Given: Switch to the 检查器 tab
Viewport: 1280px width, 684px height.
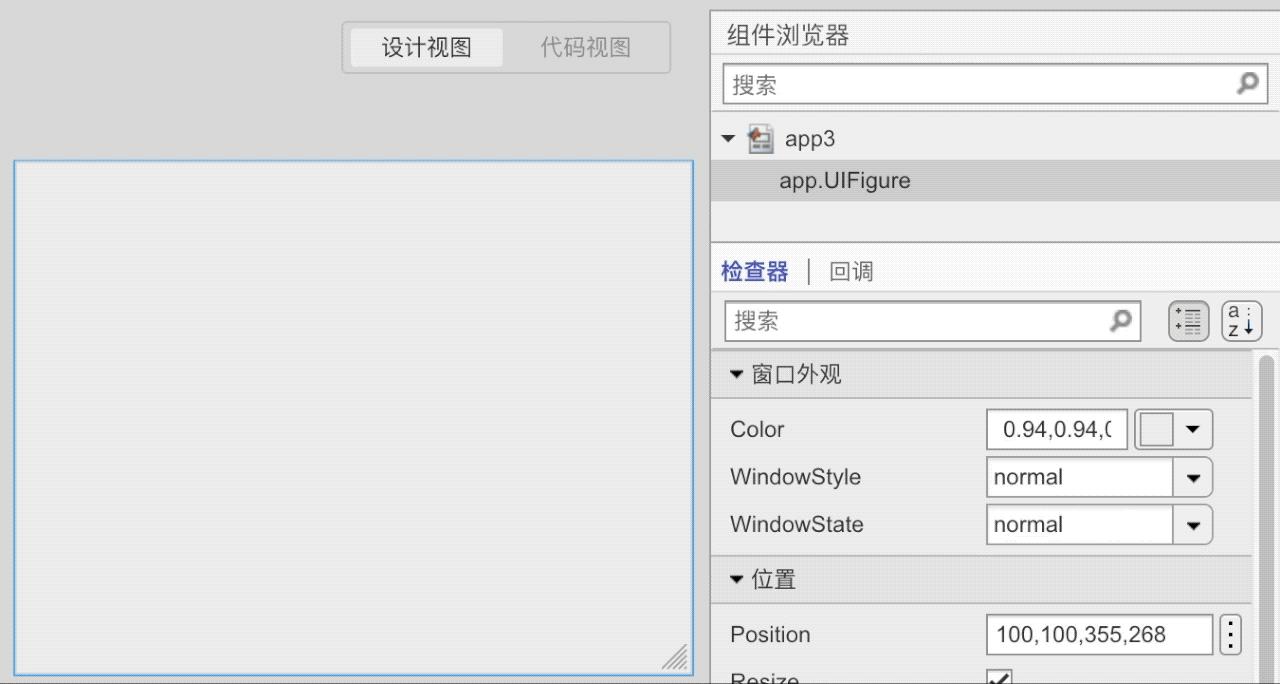Looking at the screenshot, I should tap(754, 271).
